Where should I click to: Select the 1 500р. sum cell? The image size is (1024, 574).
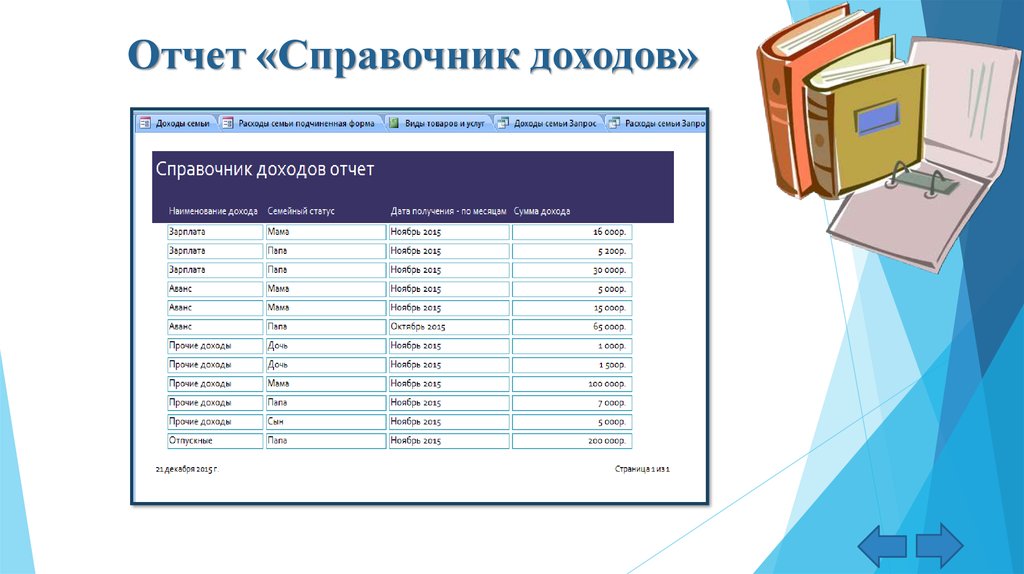tap(572, 364)
